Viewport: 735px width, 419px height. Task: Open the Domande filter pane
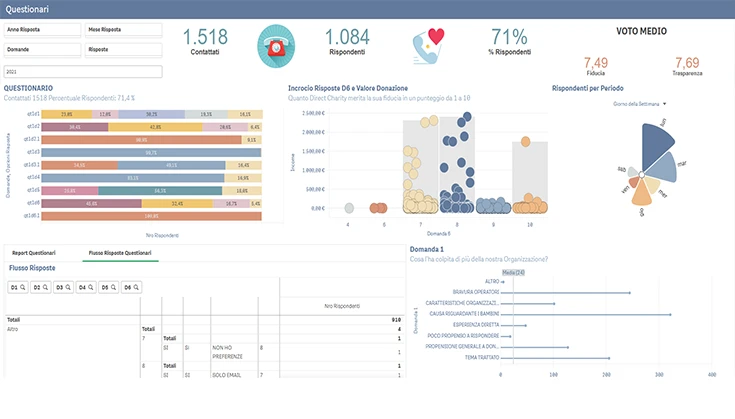[x=42, y=50]
